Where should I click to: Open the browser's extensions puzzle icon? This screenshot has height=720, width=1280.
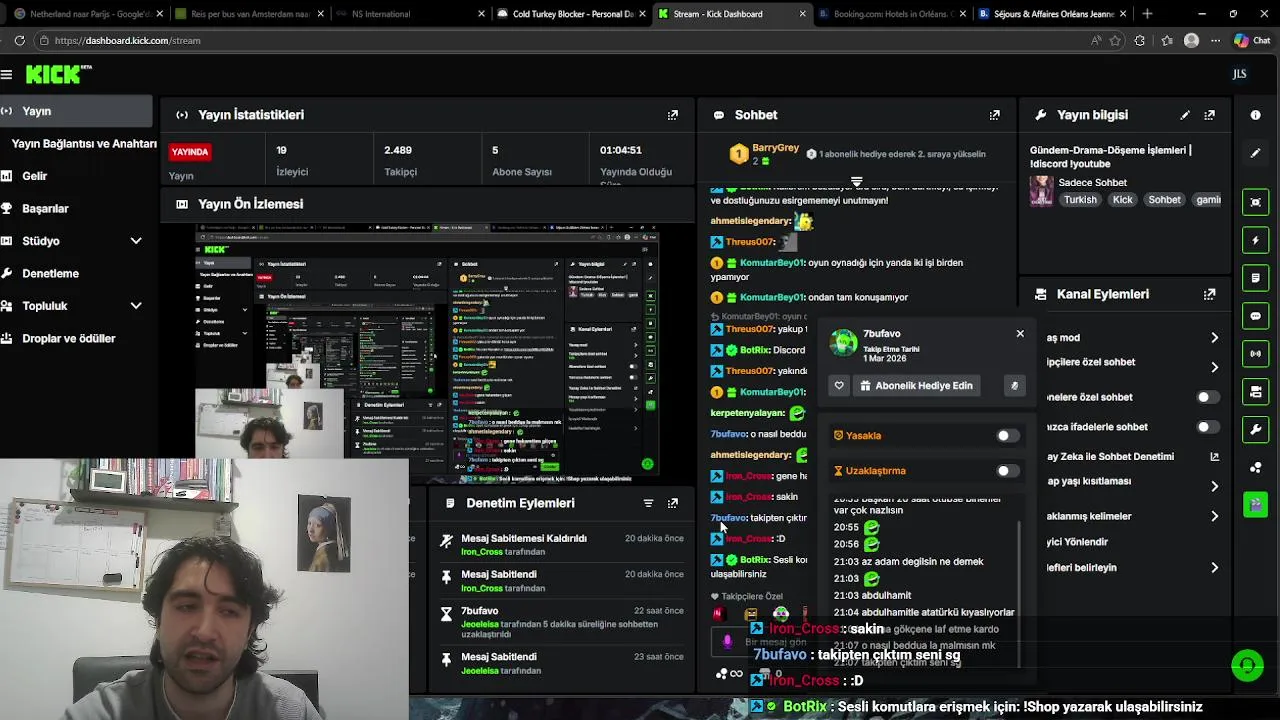(1140, 41)
